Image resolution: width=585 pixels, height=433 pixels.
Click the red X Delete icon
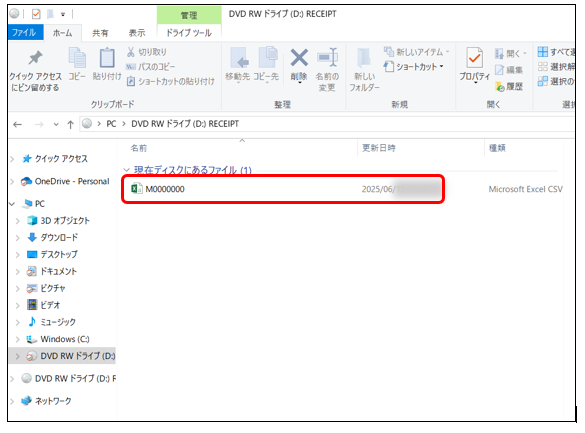pos(299,58)
